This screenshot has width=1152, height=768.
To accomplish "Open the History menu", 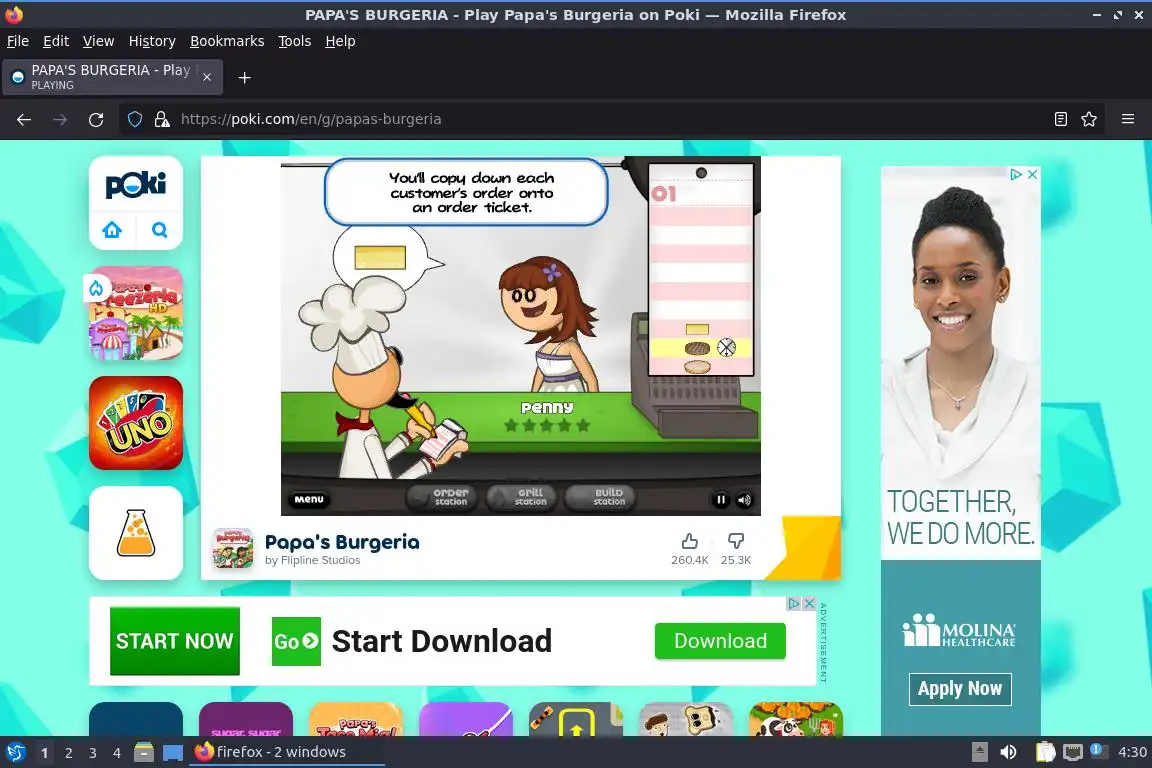I will point(152,41).
